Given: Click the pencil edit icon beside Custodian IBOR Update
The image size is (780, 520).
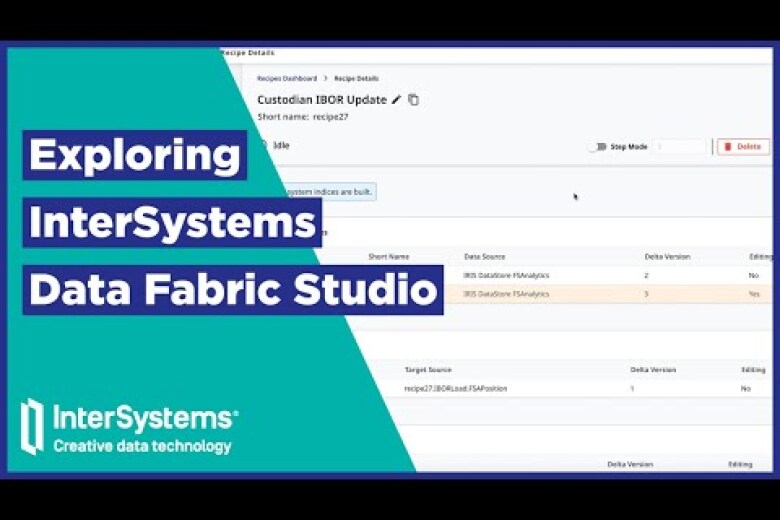Looking at the screenshot, I should [396, 100].
